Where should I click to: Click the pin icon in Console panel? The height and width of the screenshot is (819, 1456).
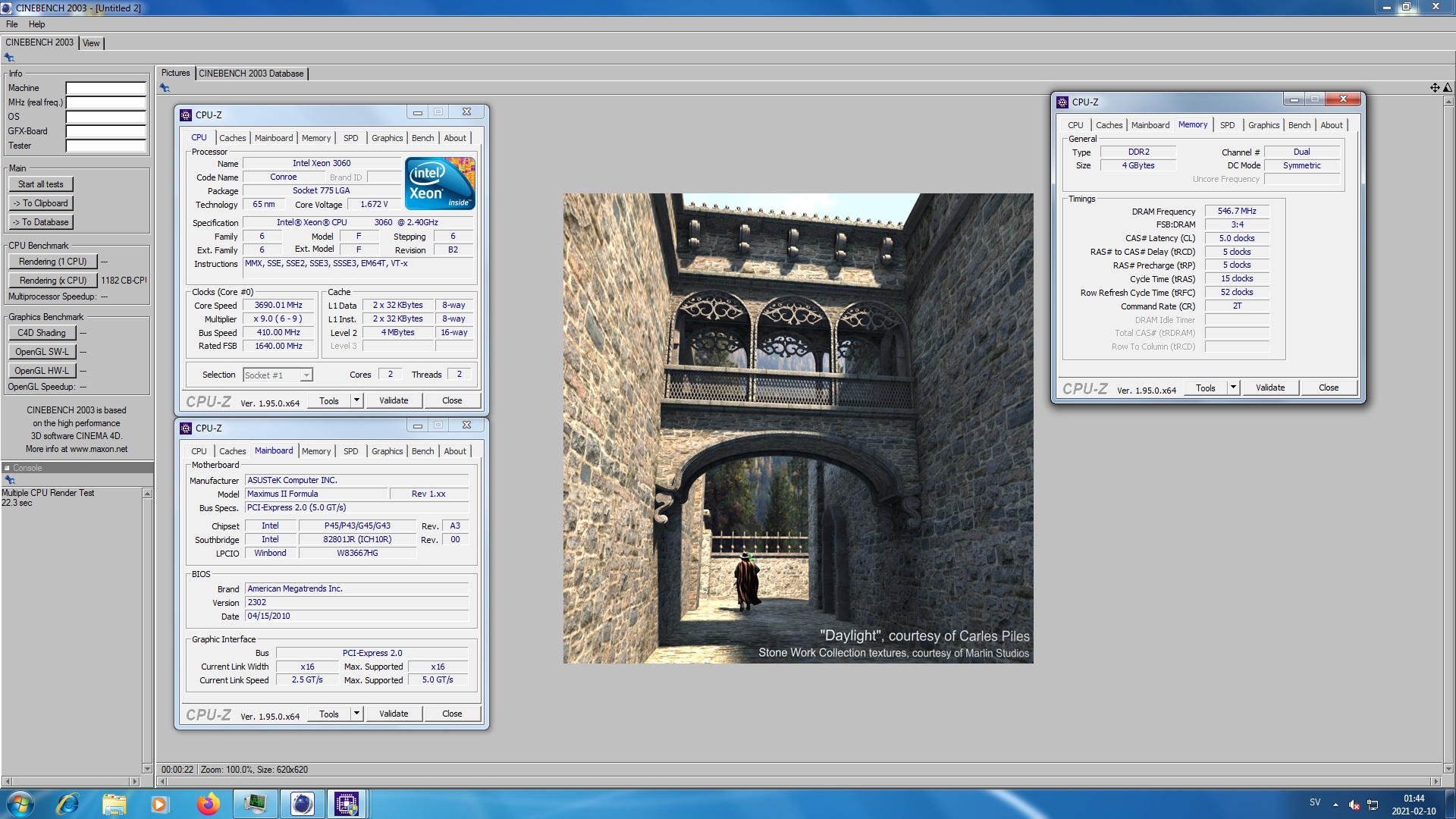pyautogui.click(x=10, y=480)
